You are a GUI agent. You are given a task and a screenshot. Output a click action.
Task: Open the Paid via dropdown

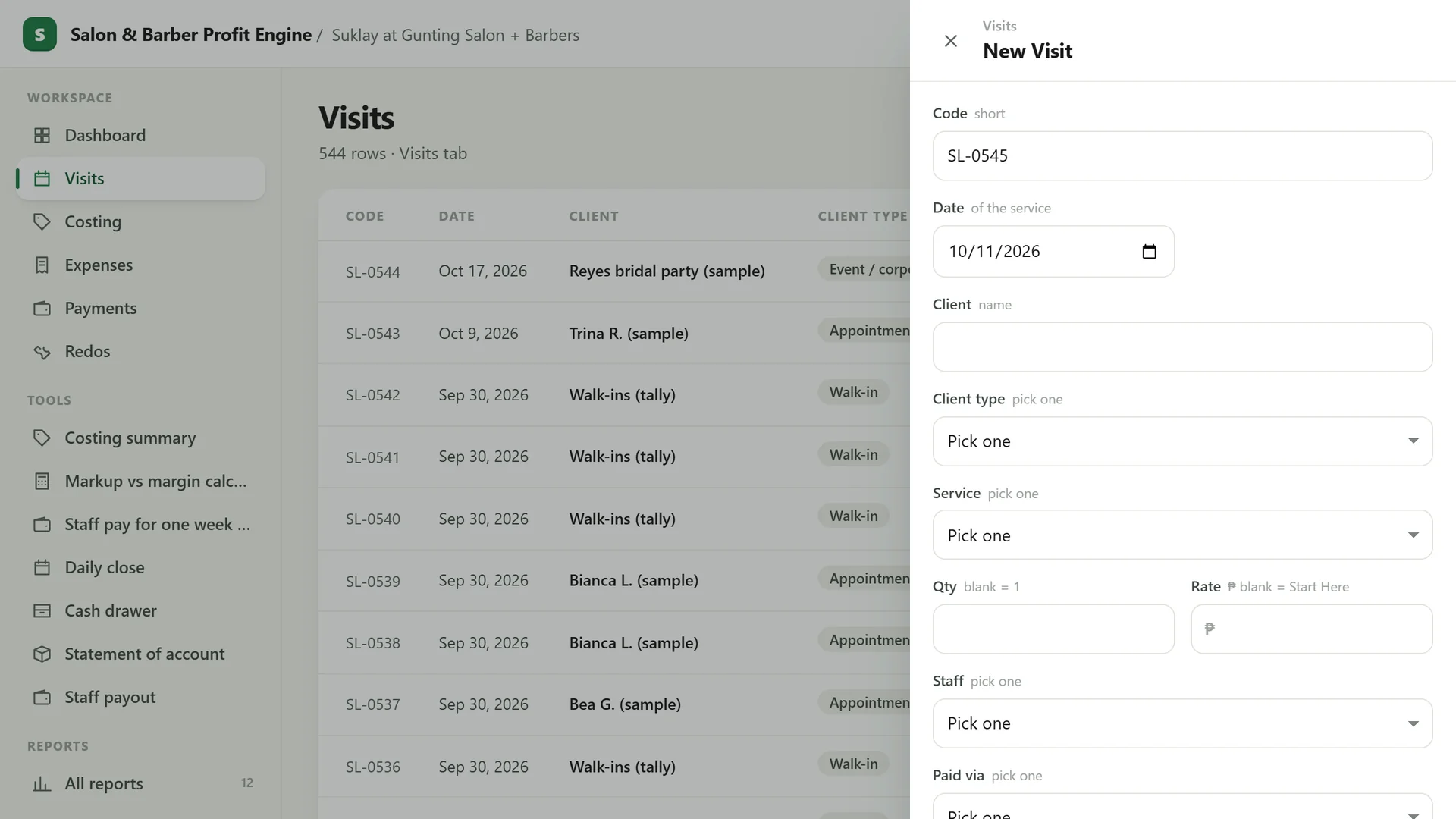click(1182, 807)
